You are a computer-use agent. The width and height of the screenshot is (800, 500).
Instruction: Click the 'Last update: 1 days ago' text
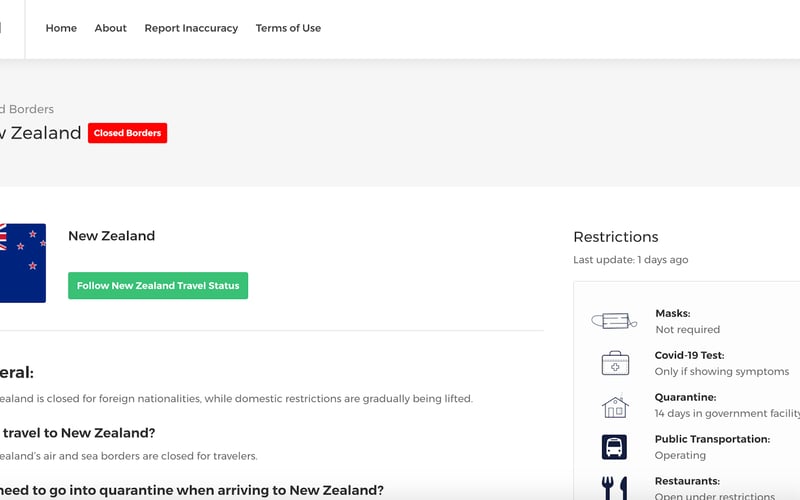tap(631, 260)
